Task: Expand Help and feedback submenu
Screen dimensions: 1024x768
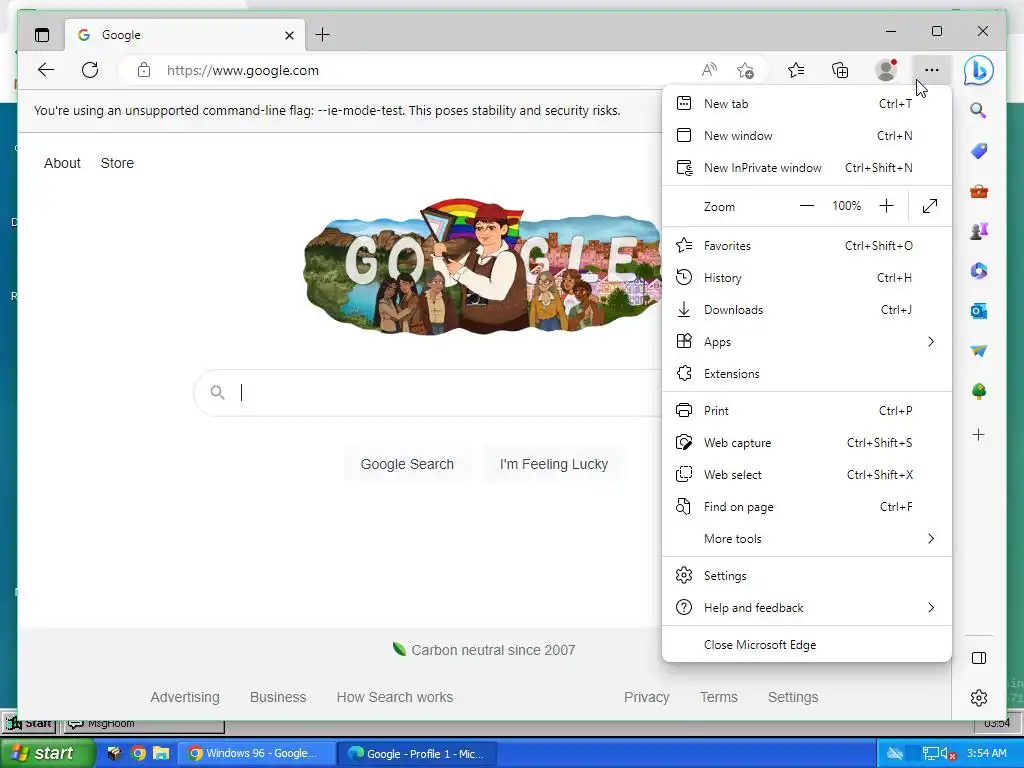Action: (807, 607)
